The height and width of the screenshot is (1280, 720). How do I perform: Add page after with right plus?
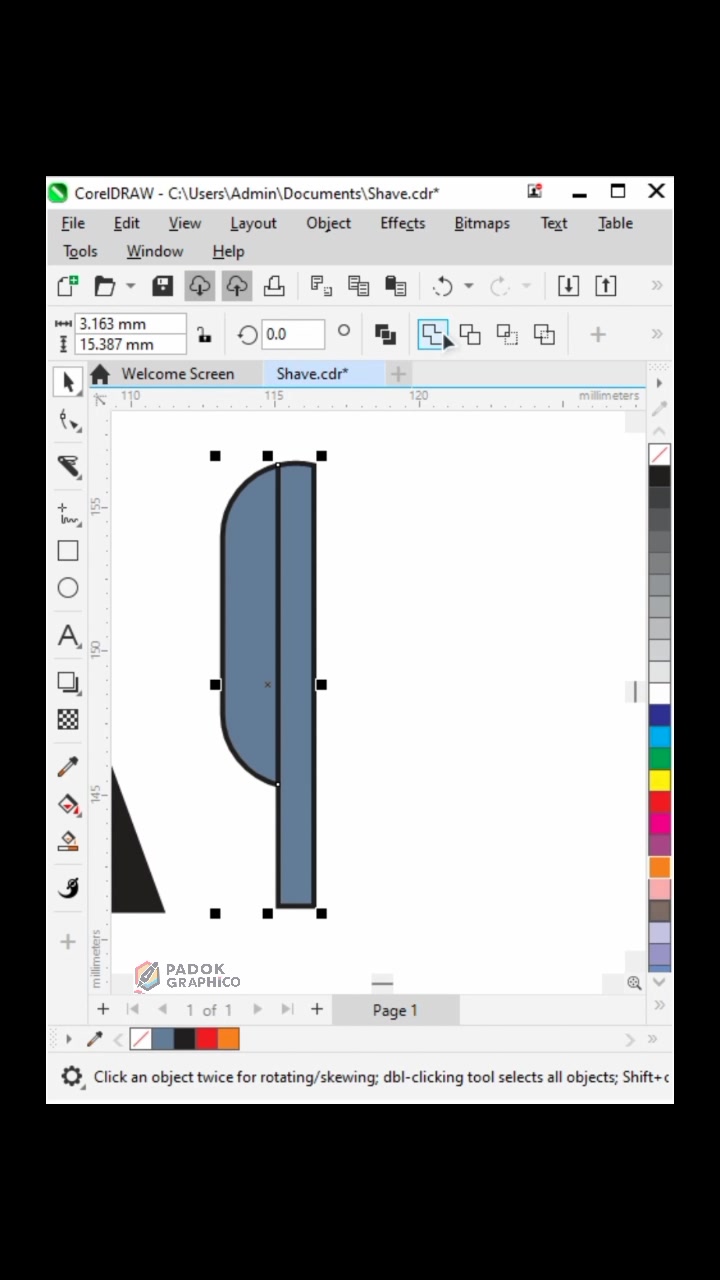[x=317, y=1009]
